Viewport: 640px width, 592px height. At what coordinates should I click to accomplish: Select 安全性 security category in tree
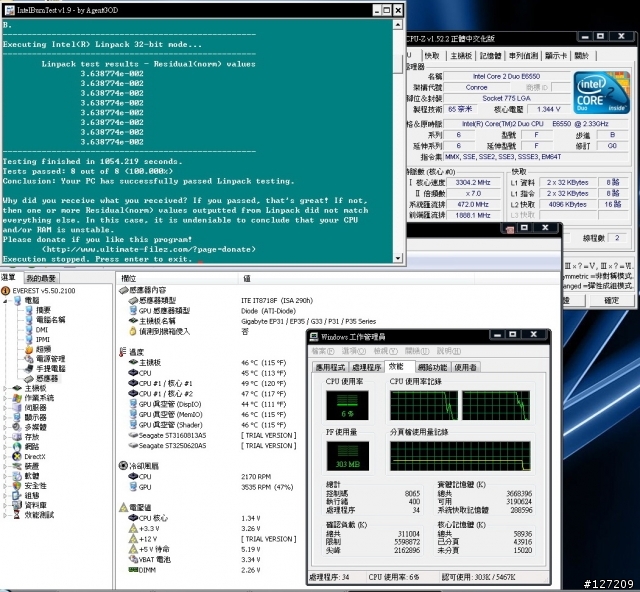click(x=35, y=486)
